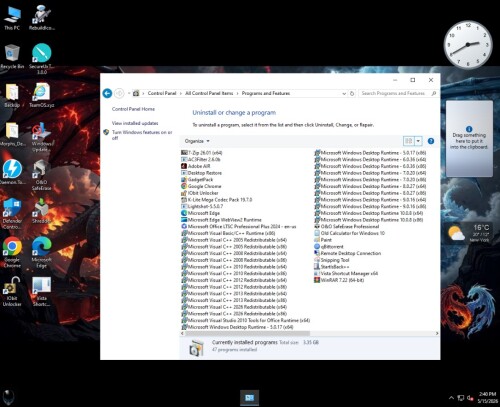Click the volume icon in system tray
The image size is (500, 407).
(470, 398)
